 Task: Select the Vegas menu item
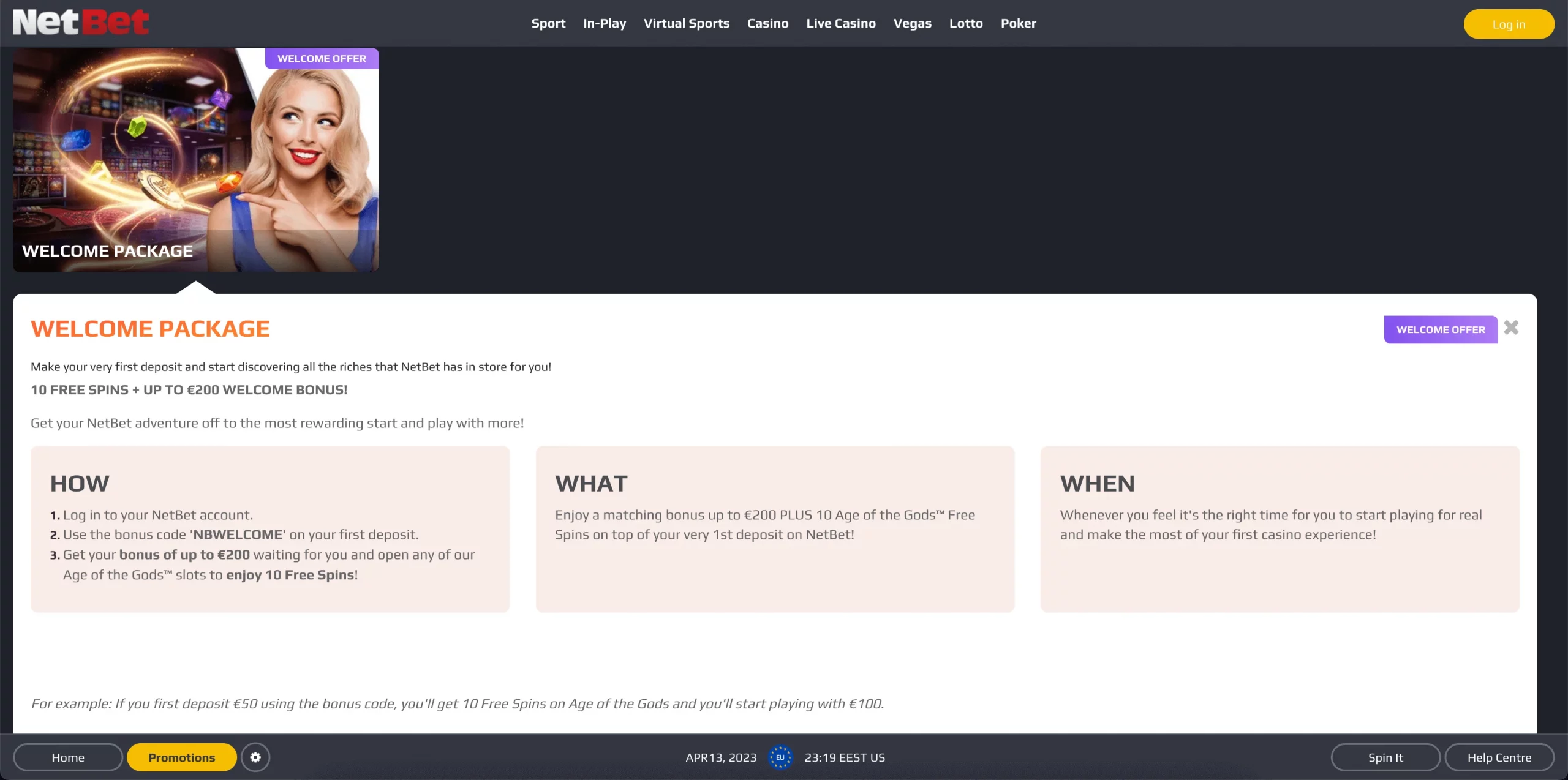[913, 23]
